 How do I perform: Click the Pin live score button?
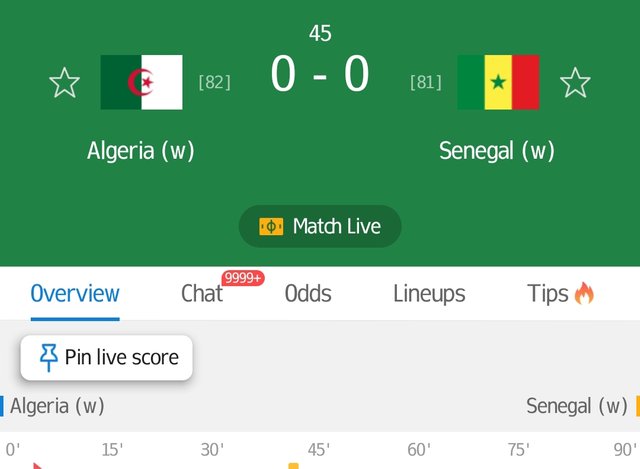click(x=107, y=358)
